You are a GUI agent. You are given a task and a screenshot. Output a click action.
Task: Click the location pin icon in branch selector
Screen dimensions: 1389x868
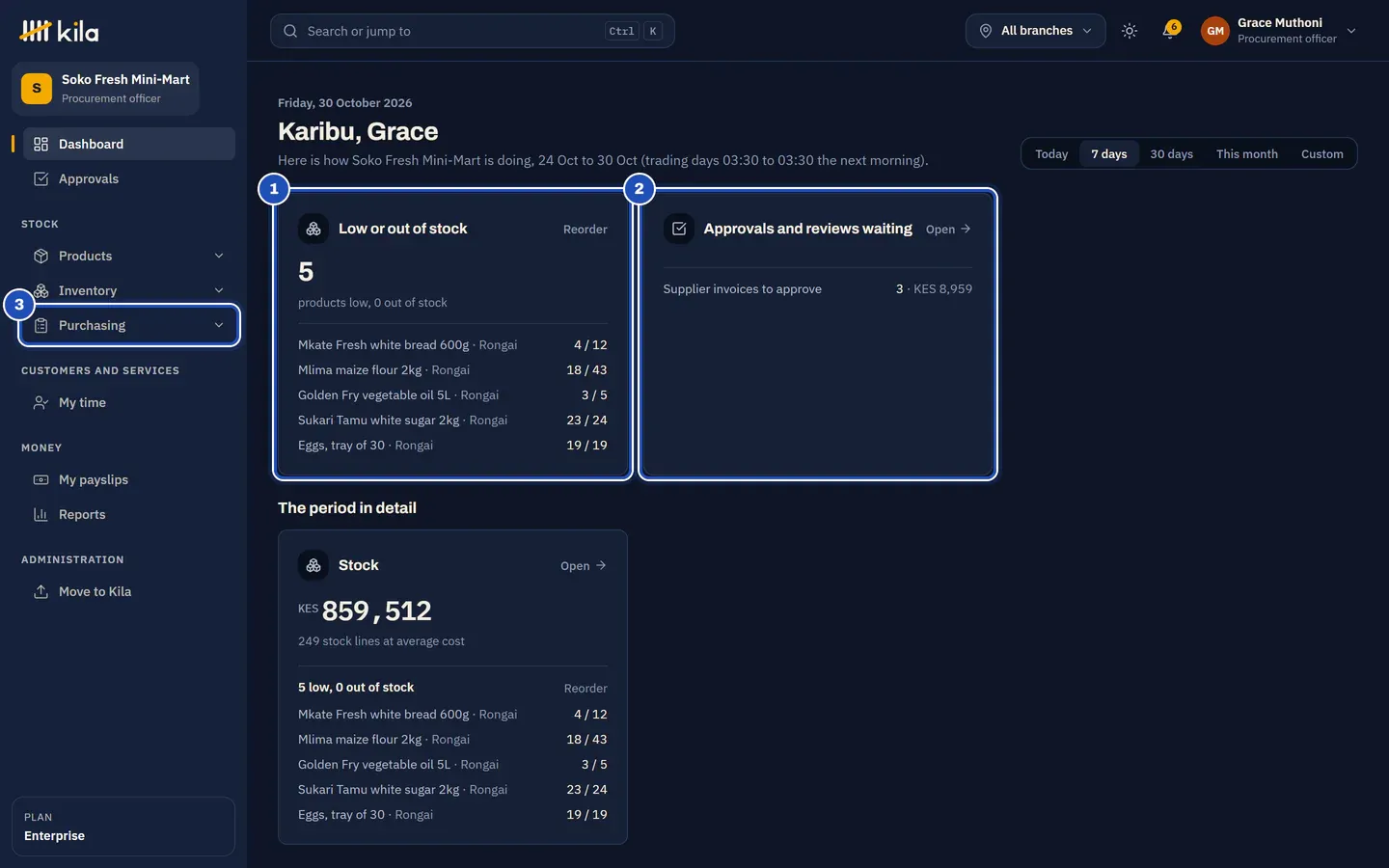point(986,31)
